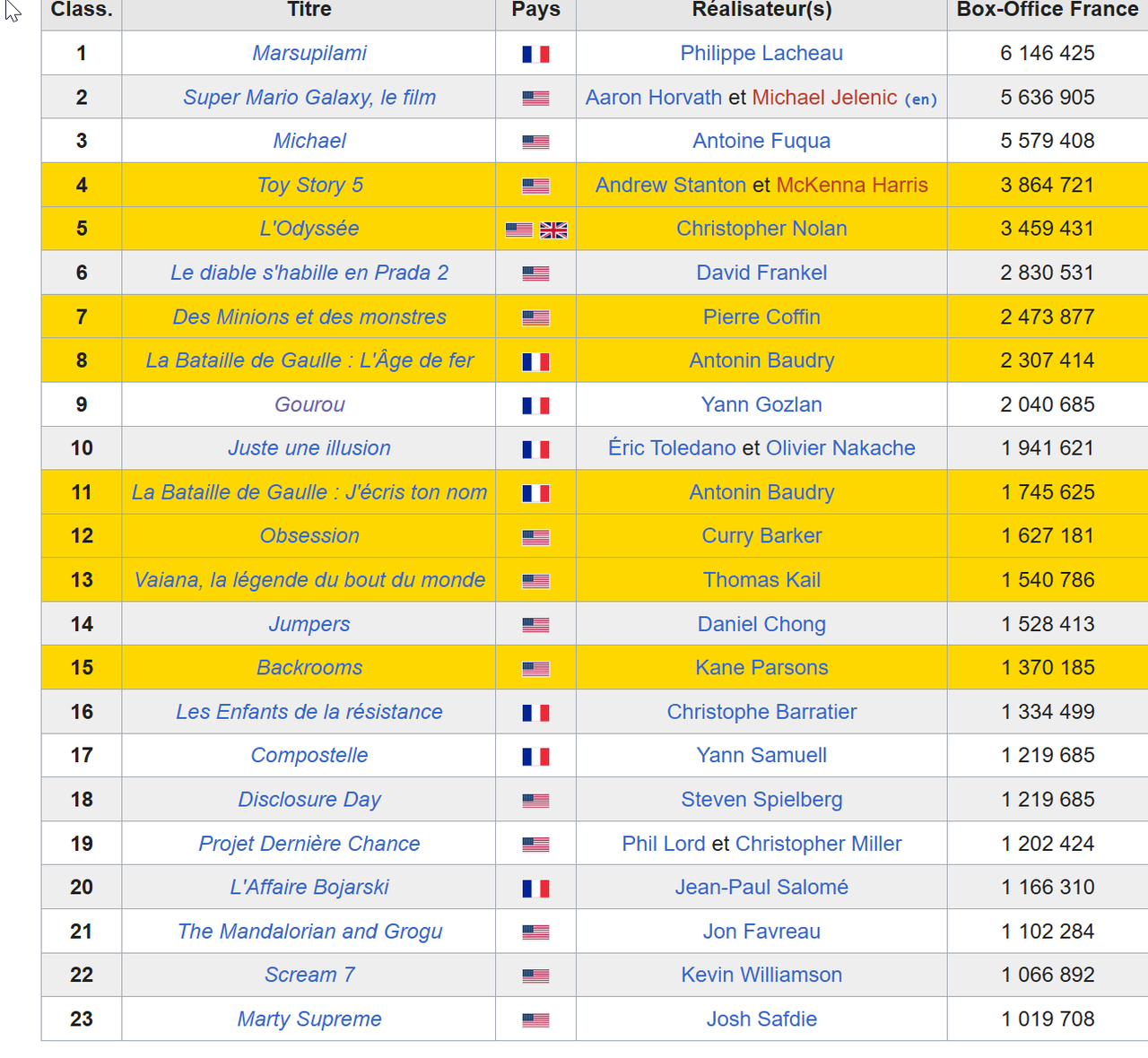This screenshot has height=1058, width=1148.
Task: Open the Gourou film link
Action: [x=309, y=405]
